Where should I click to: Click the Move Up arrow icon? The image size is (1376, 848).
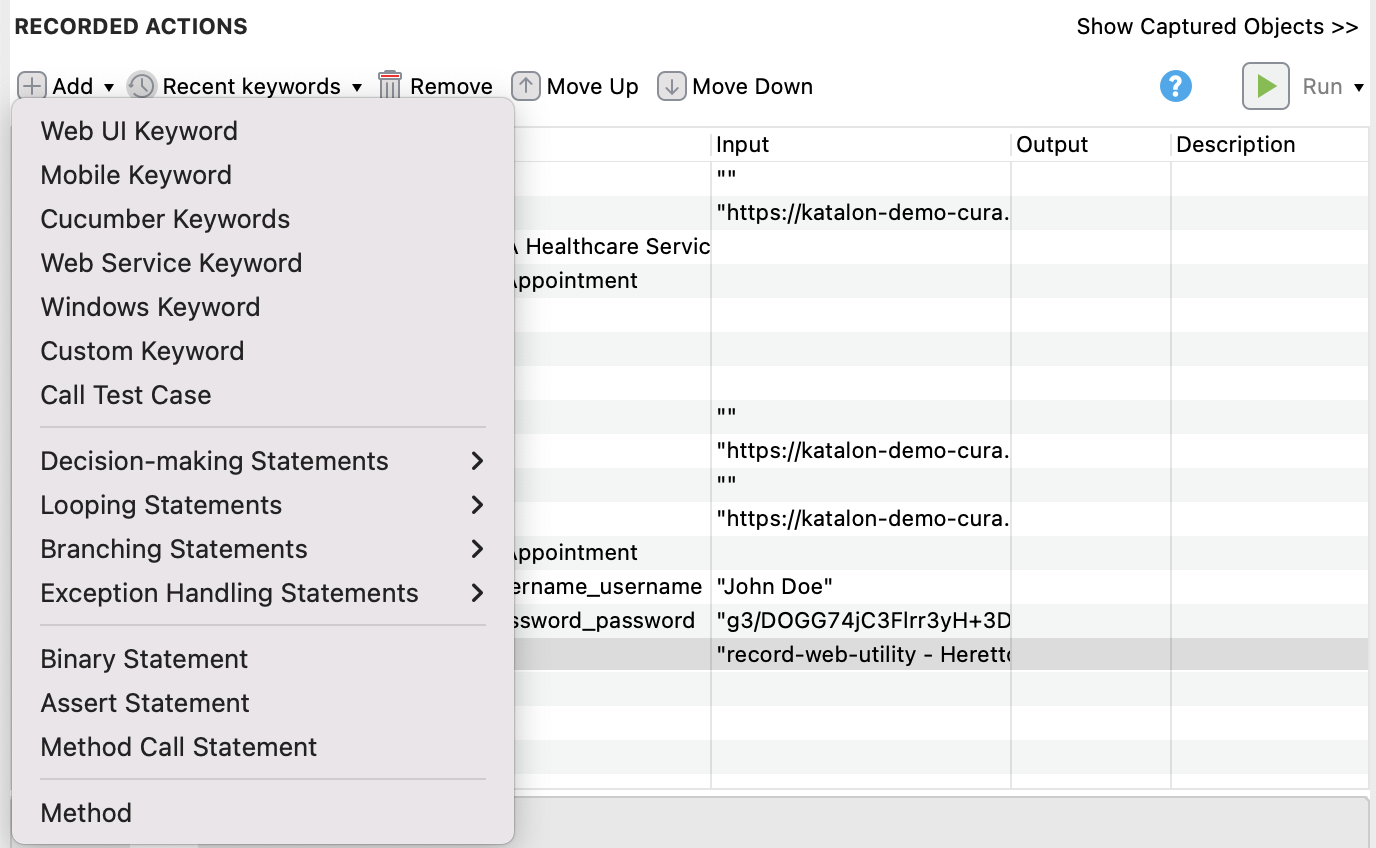tap(526, 86)
